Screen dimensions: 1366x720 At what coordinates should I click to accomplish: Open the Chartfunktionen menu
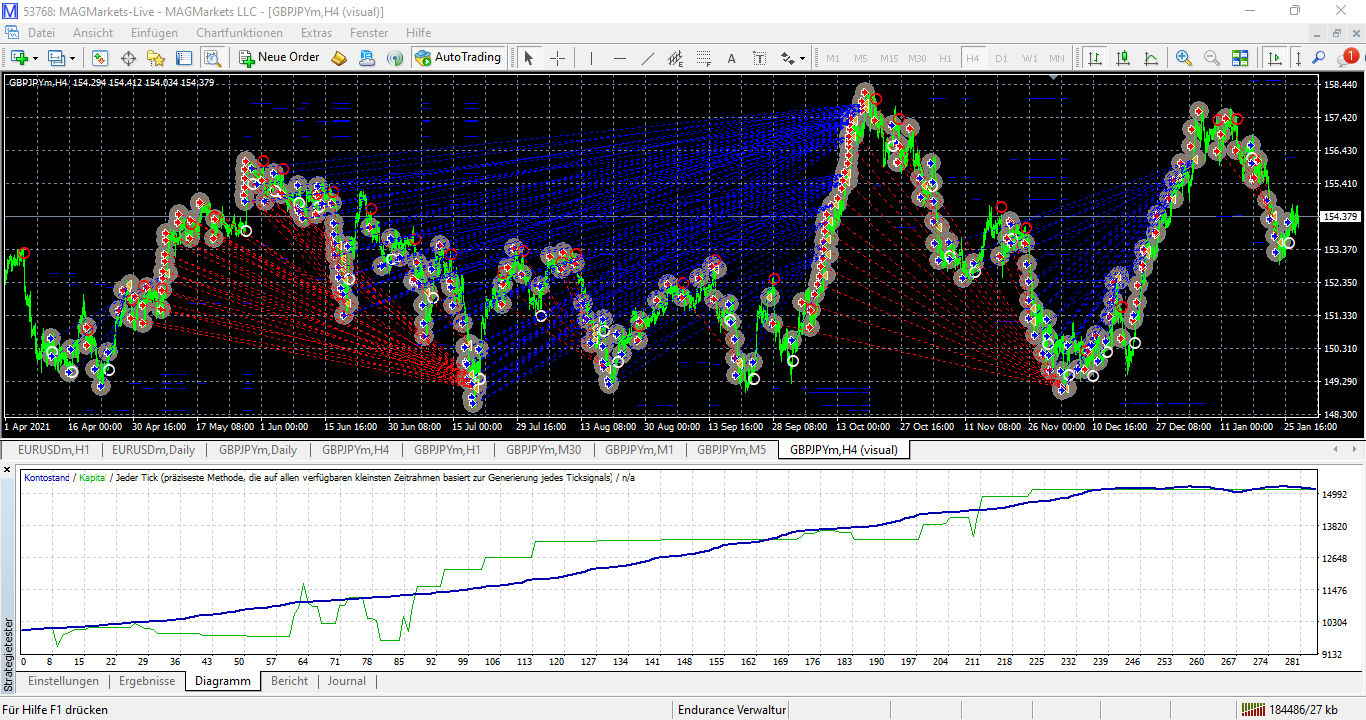click(x=239, y=33)
